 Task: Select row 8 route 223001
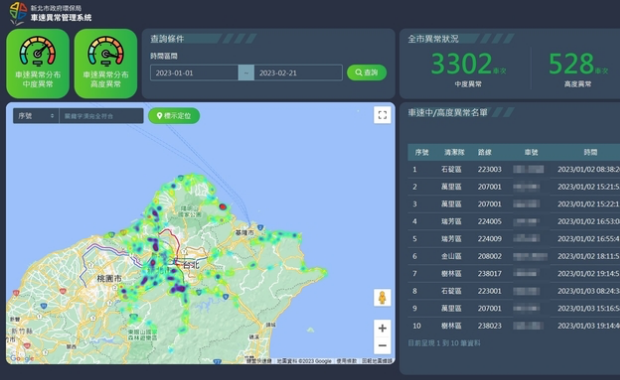pos(490,291)
